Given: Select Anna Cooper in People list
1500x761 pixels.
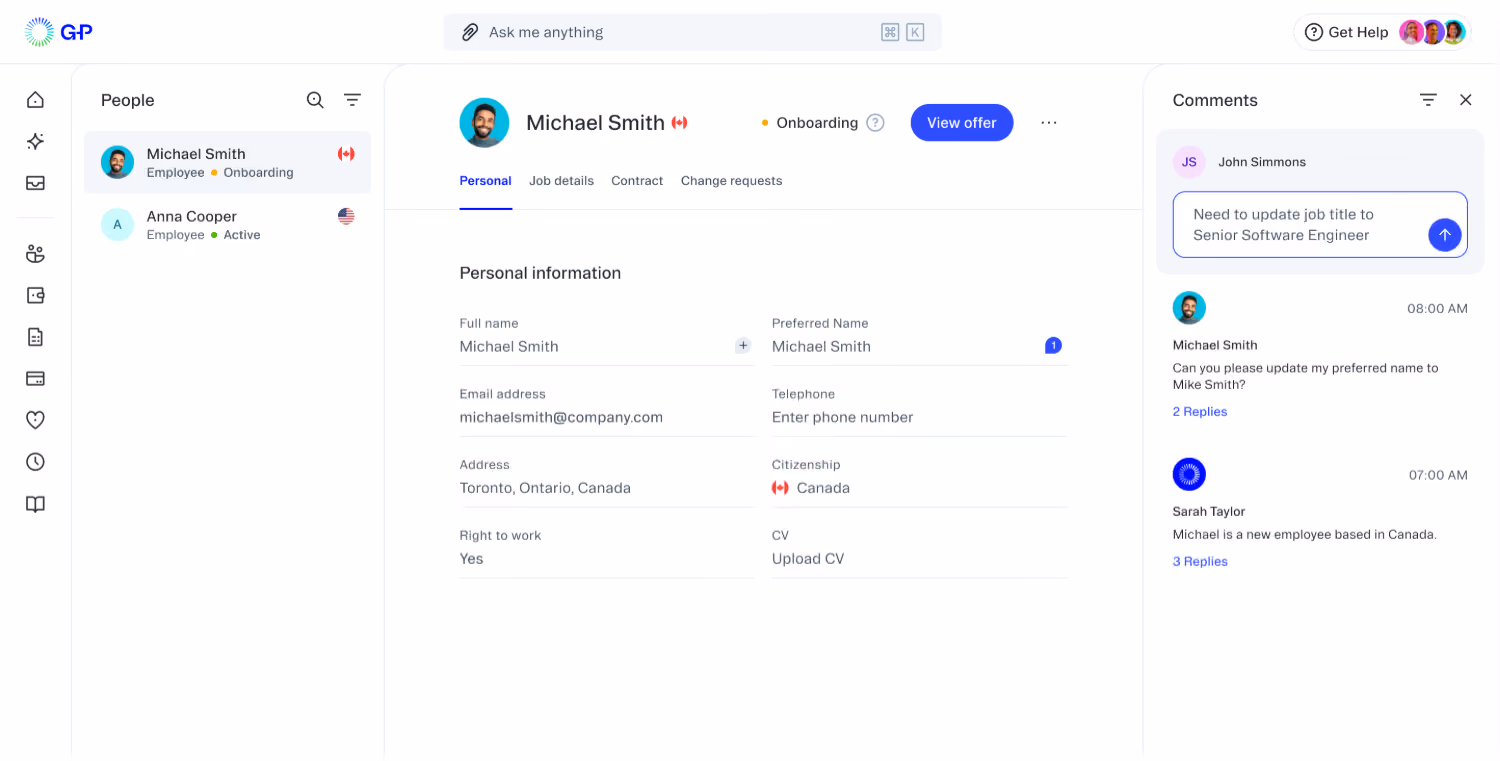Looking at the screenshot, I should pos(227,224).
